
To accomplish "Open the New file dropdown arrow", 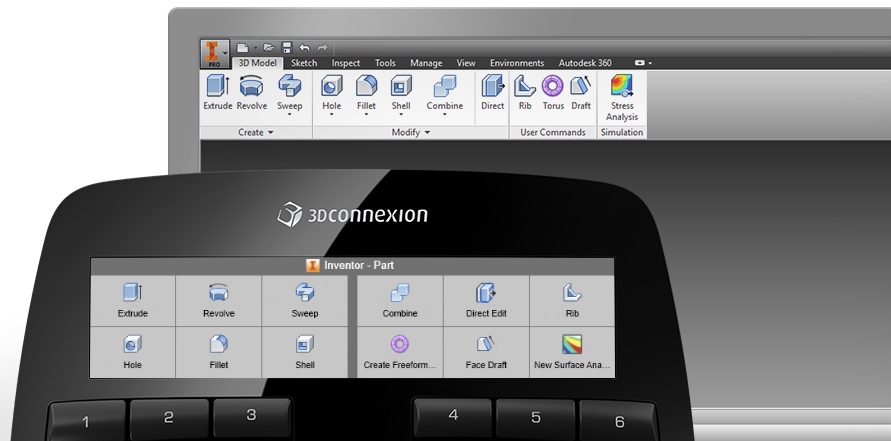I will coord(255,48).
